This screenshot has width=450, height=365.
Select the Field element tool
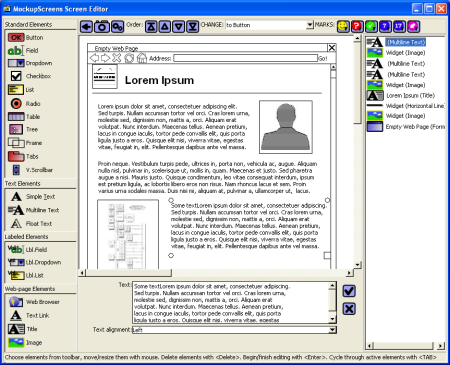[23, 50]
